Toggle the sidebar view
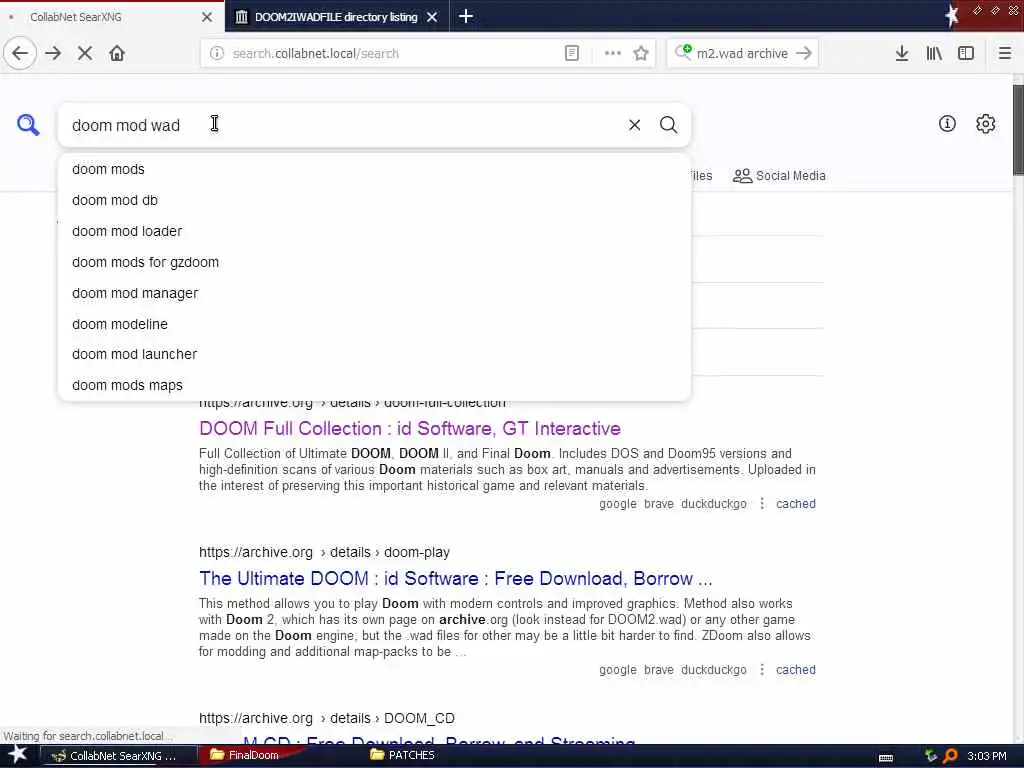 pos(966,54)
